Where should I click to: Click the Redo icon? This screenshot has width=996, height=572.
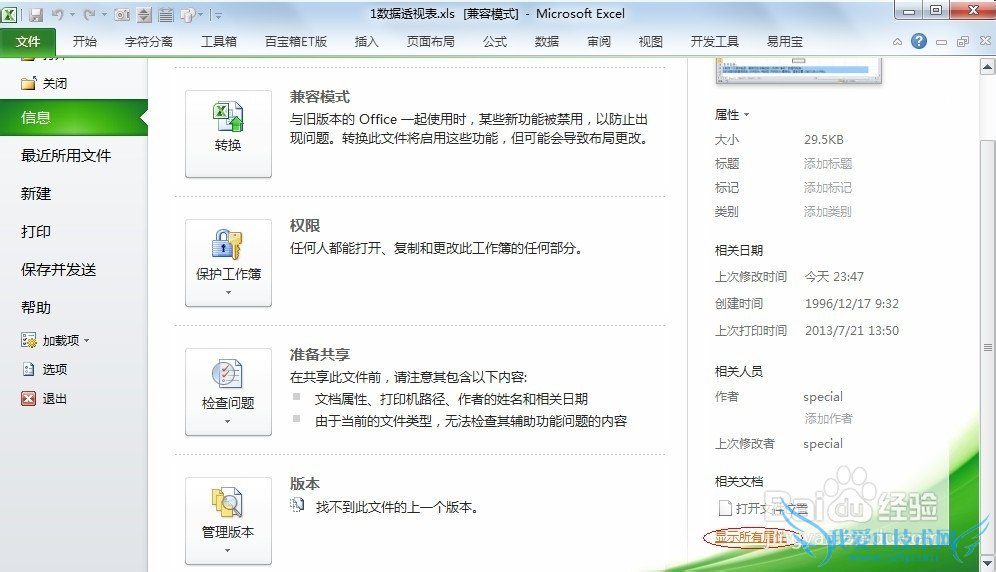tap(90, 14)
